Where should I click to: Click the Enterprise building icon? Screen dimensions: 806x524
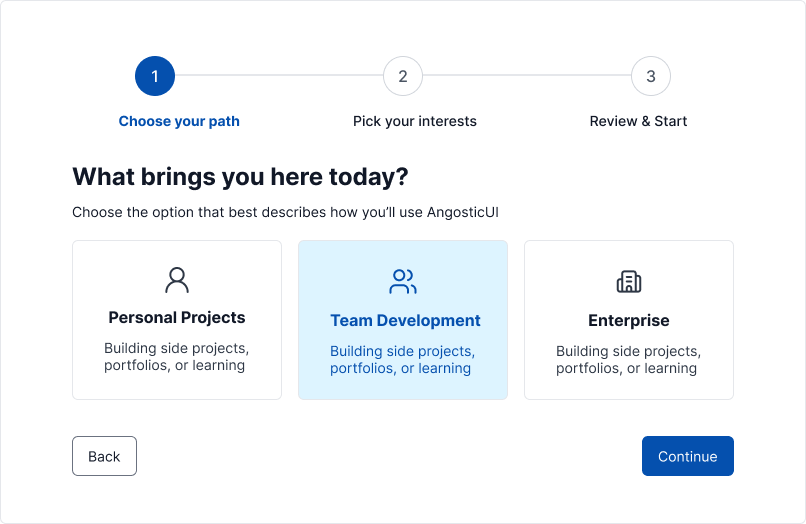click(629, 282)
